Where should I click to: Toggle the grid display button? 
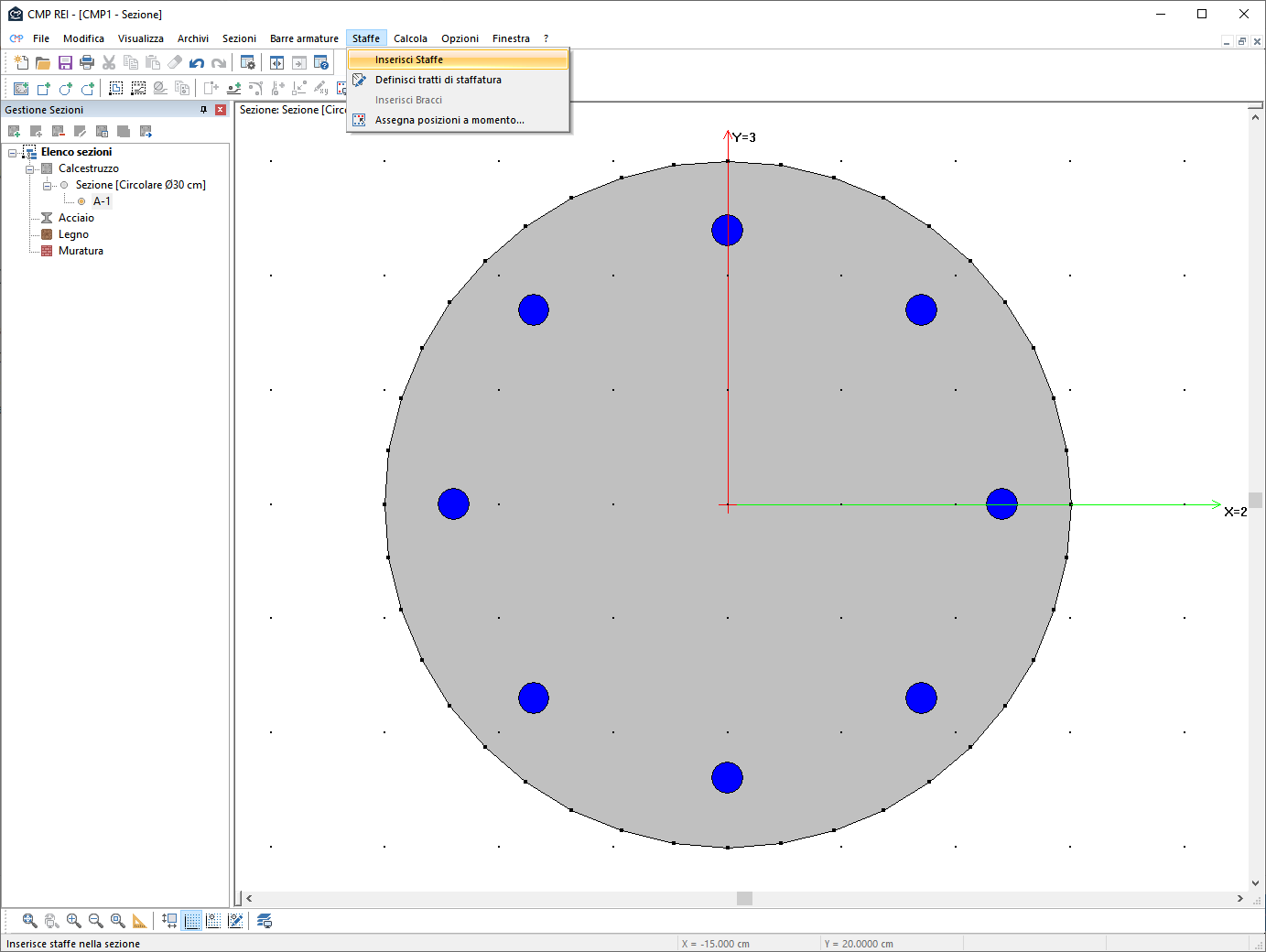coord(191,921)
